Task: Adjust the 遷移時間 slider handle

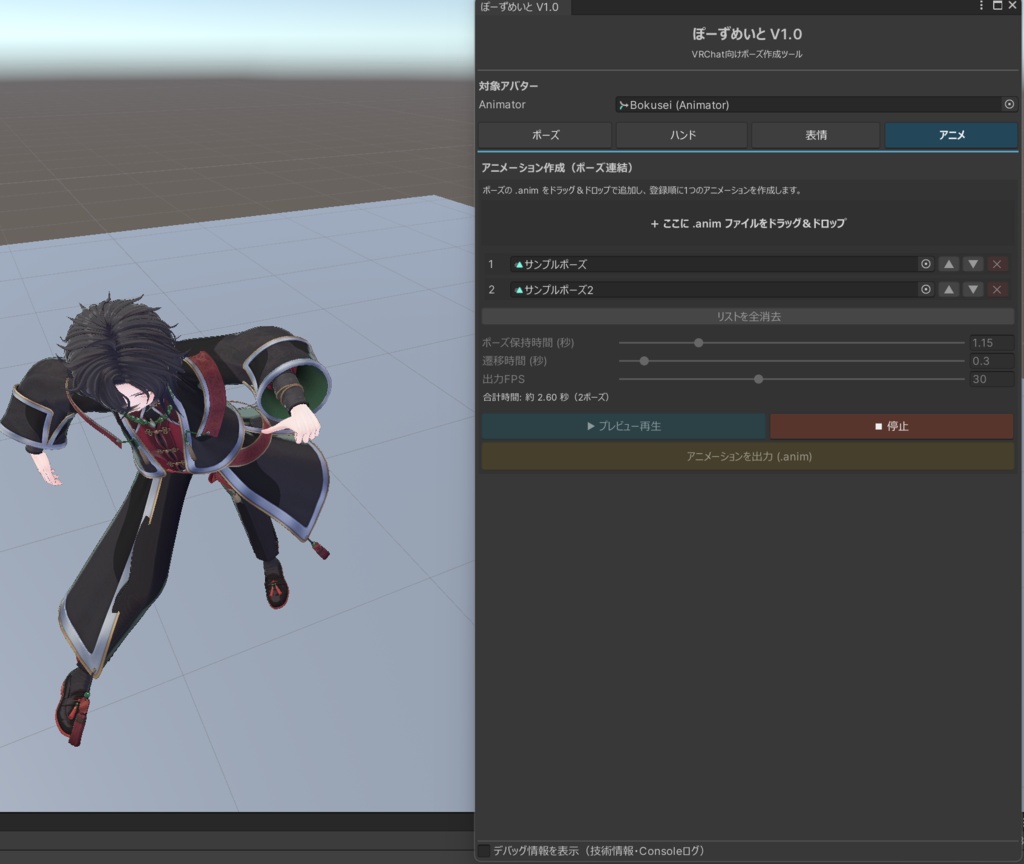Action: pyautogui.click(x=644, y=361)
